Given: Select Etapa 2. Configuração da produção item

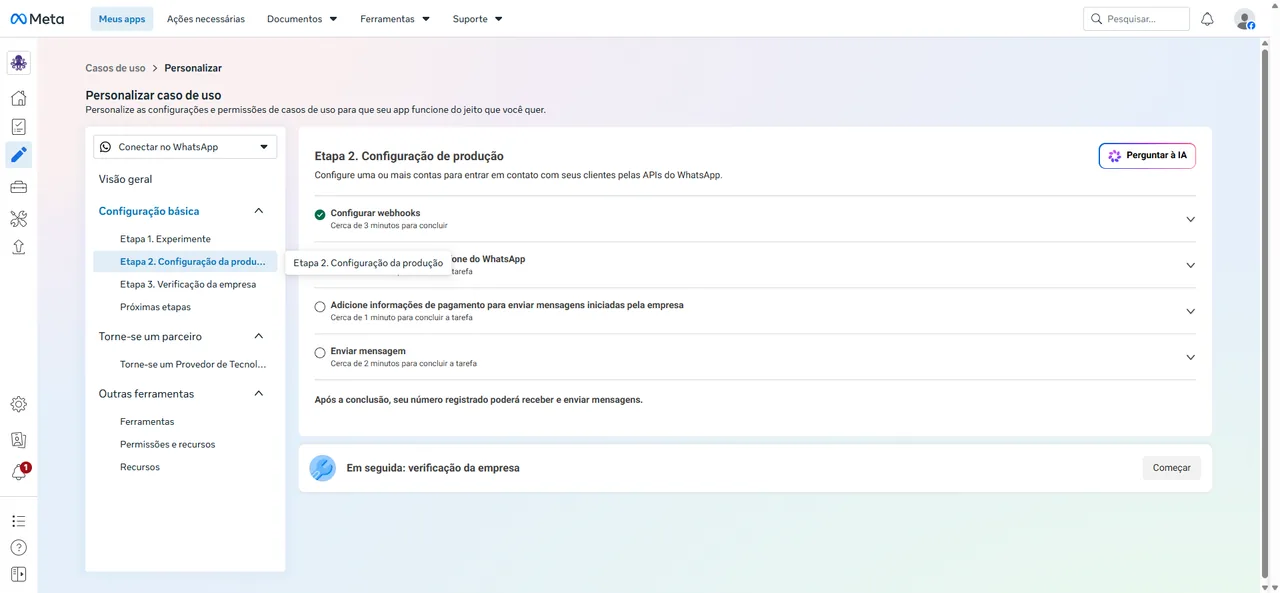Looking at the screenshot, I should pos(185,261).
